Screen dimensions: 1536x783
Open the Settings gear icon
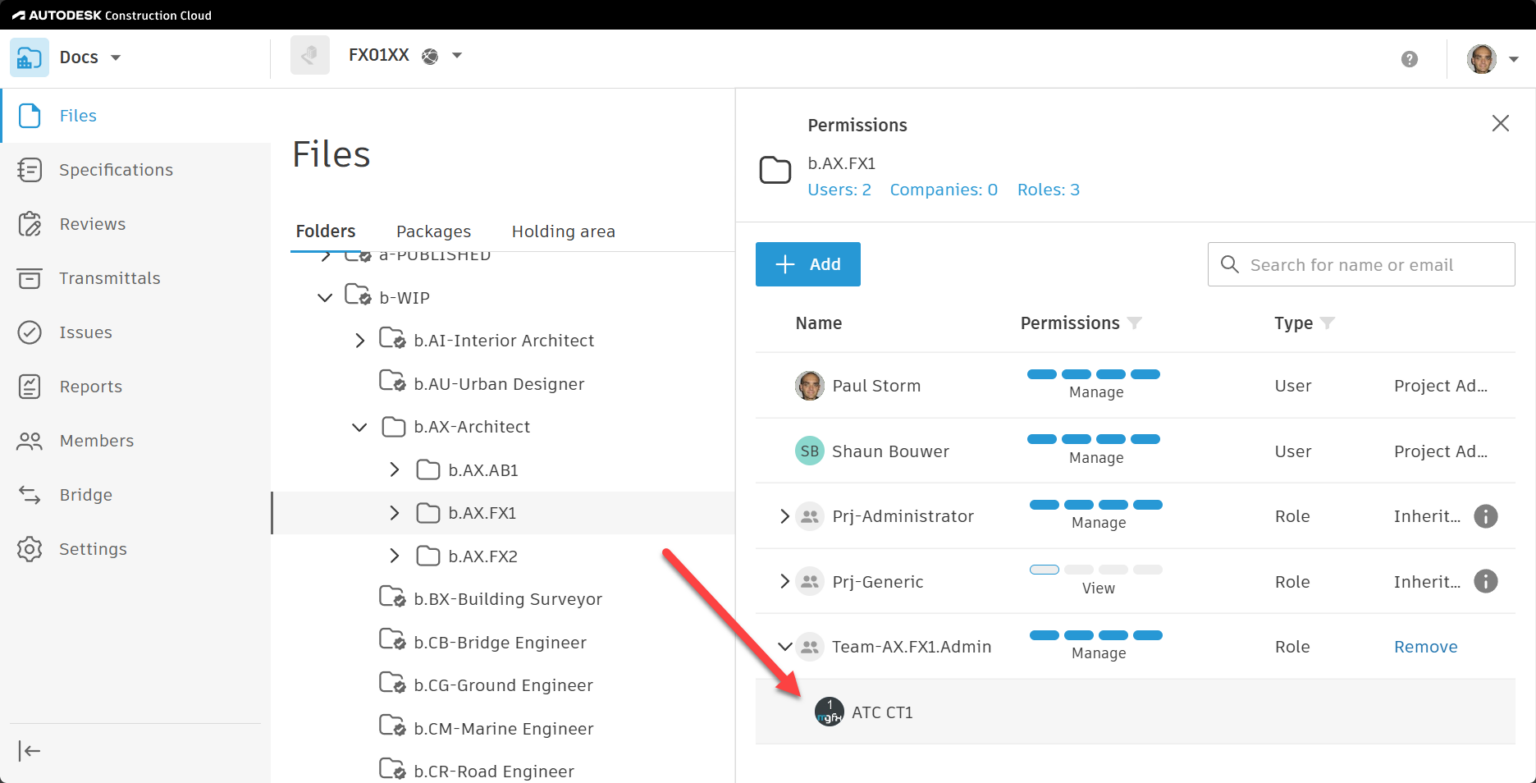point(30,549)
